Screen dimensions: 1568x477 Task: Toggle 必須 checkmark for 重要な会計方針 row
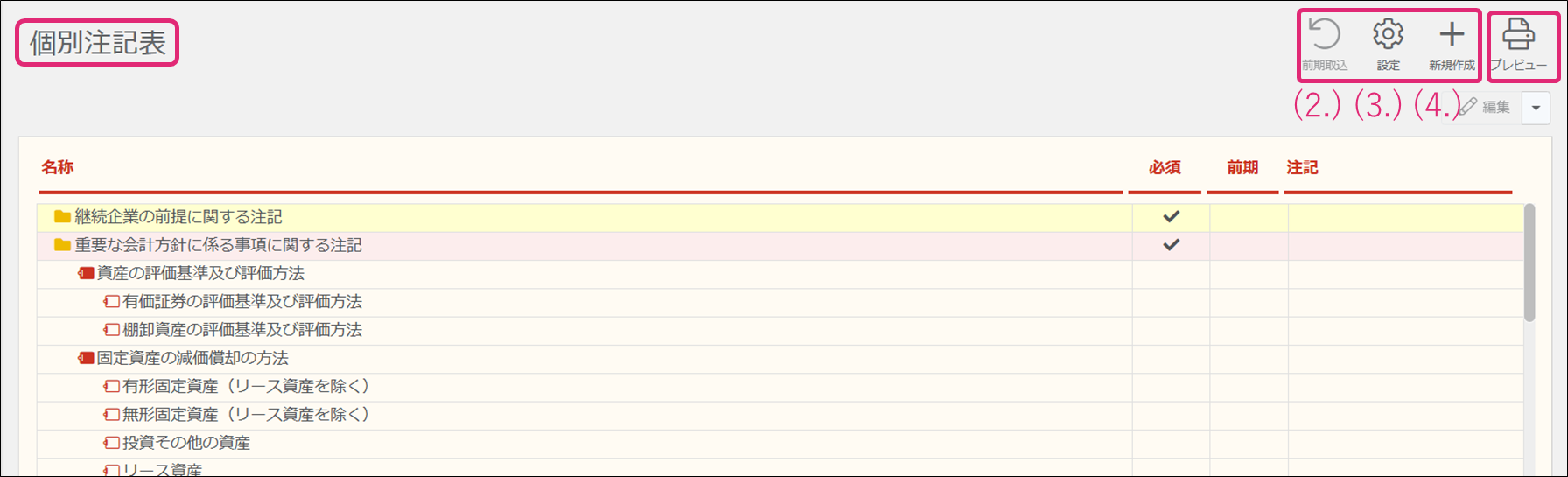[x=1171, y=245]
